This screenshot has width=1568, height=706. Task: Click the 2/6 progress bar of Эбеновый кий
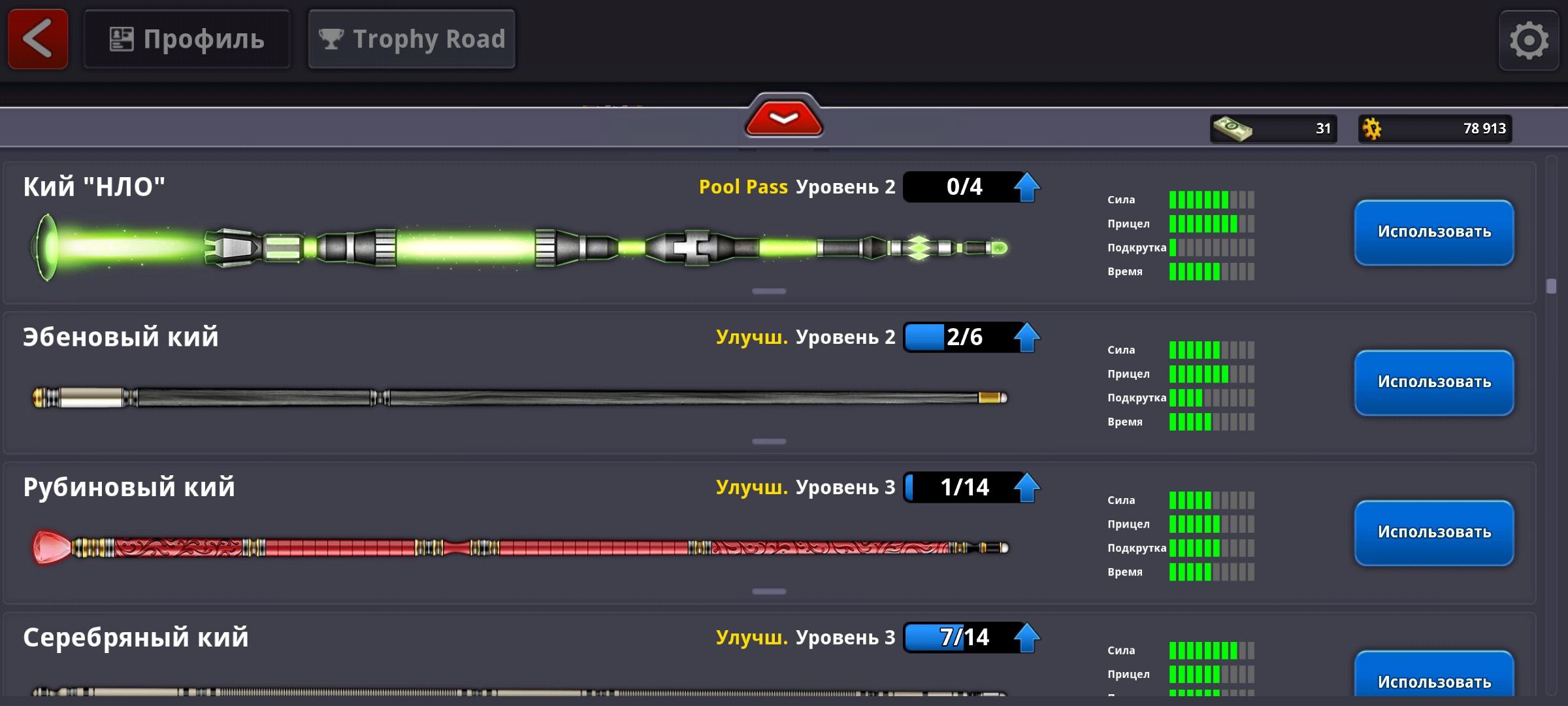(964, 337)
